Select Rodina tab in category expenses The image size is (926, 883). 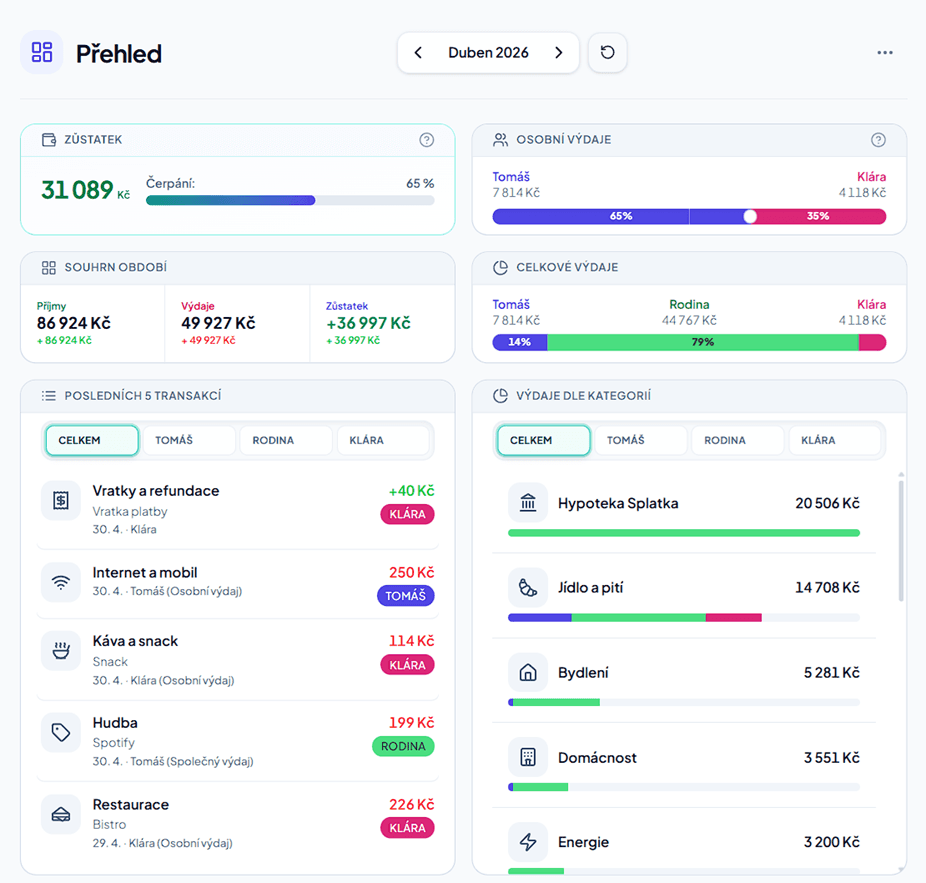point(738,440)
